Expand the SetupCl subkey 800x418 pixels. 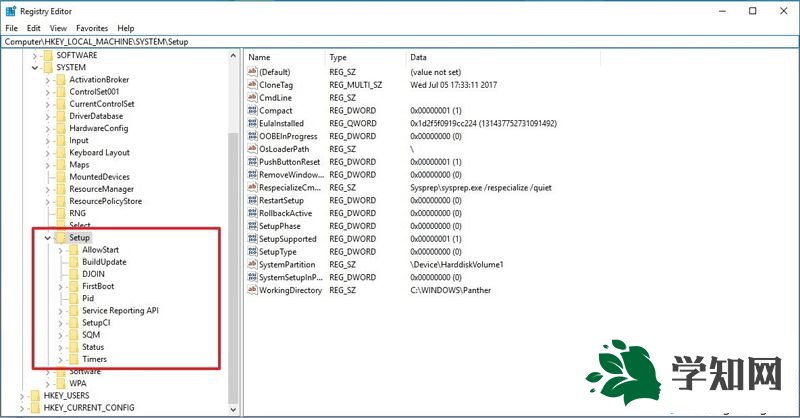pyautogui.click(x=60, y=323)
